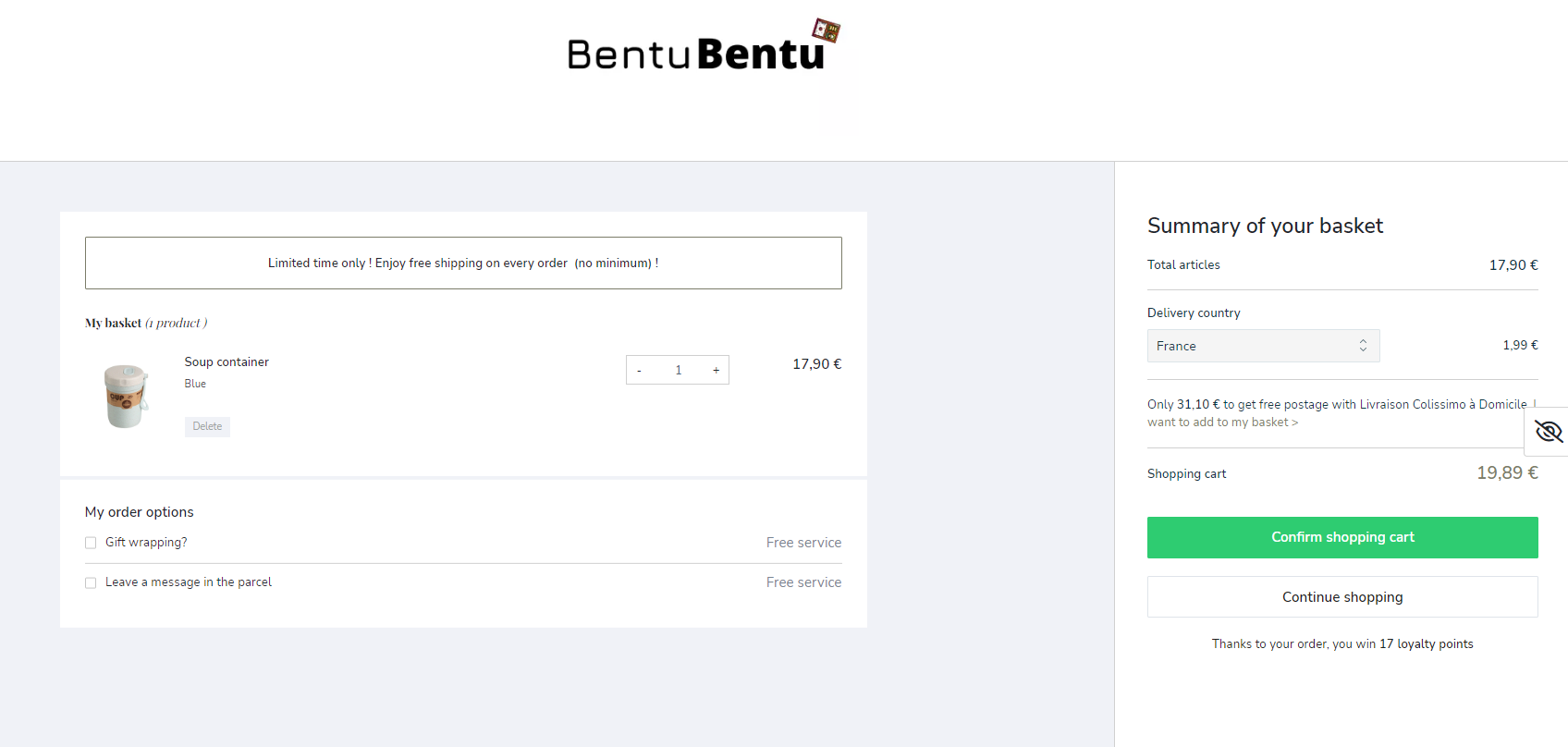1568x747 pixels.
Task: Open the soup container product thumbnail
Action: pyautogui.click(x=126, y=396)
